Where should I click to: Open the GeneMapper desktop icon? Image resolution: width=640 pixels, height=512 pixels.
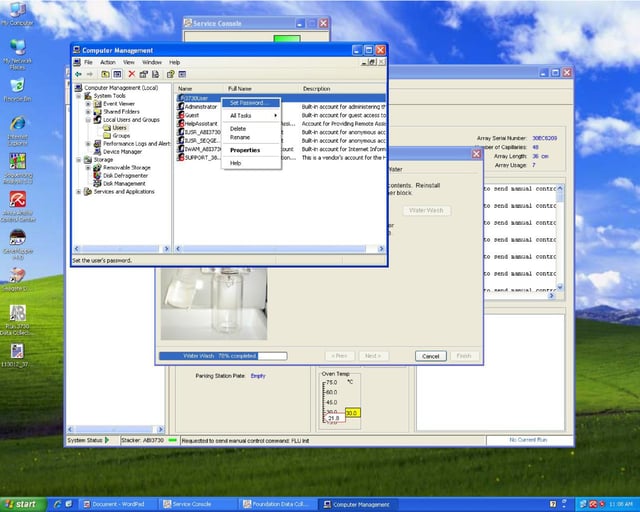pyautogui.click(x=18, y=245)
